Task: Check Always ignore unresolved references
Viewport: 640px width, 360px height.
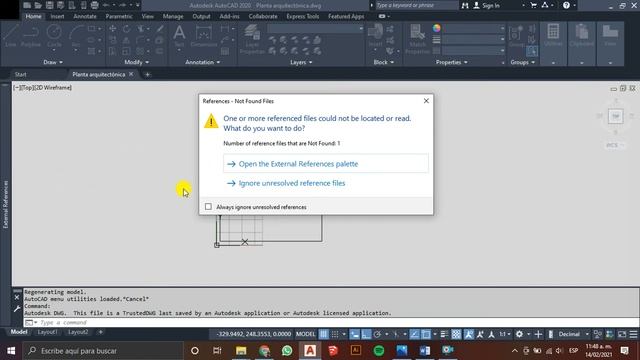Action: (x=208, y=207)
